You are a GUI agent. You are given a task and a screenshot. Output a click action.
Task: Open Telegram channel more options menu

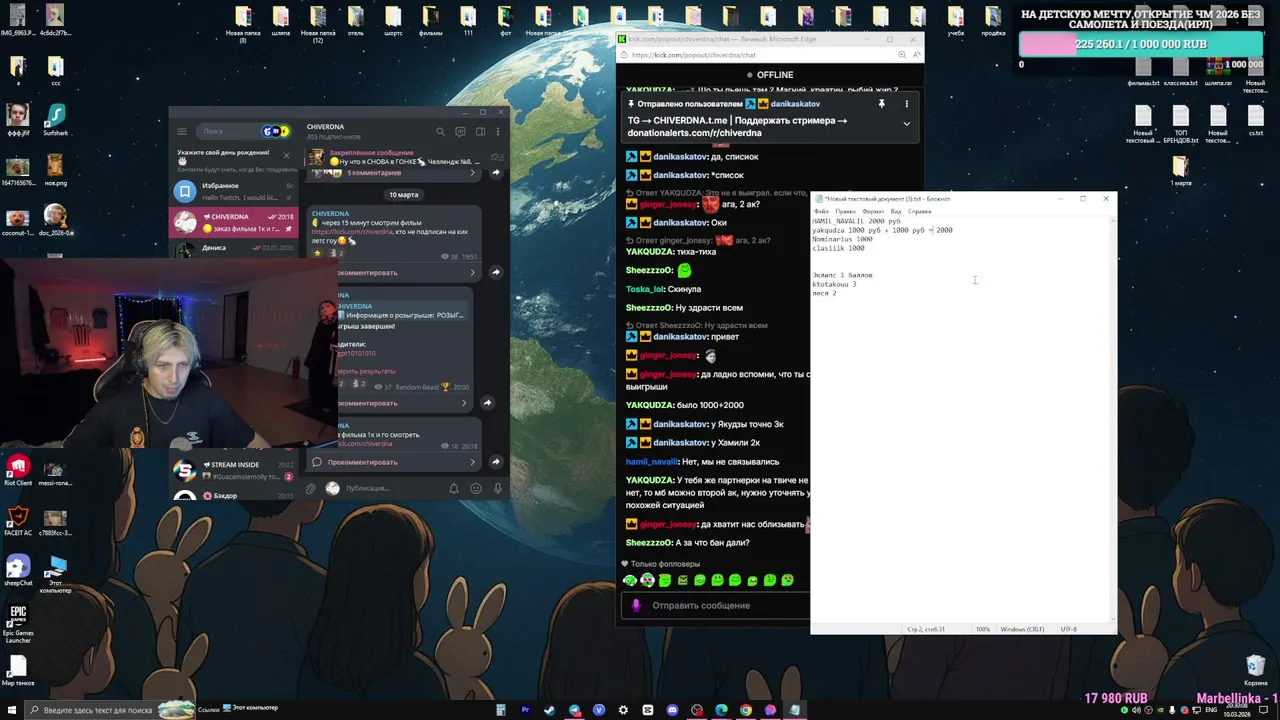coord(497,131)
